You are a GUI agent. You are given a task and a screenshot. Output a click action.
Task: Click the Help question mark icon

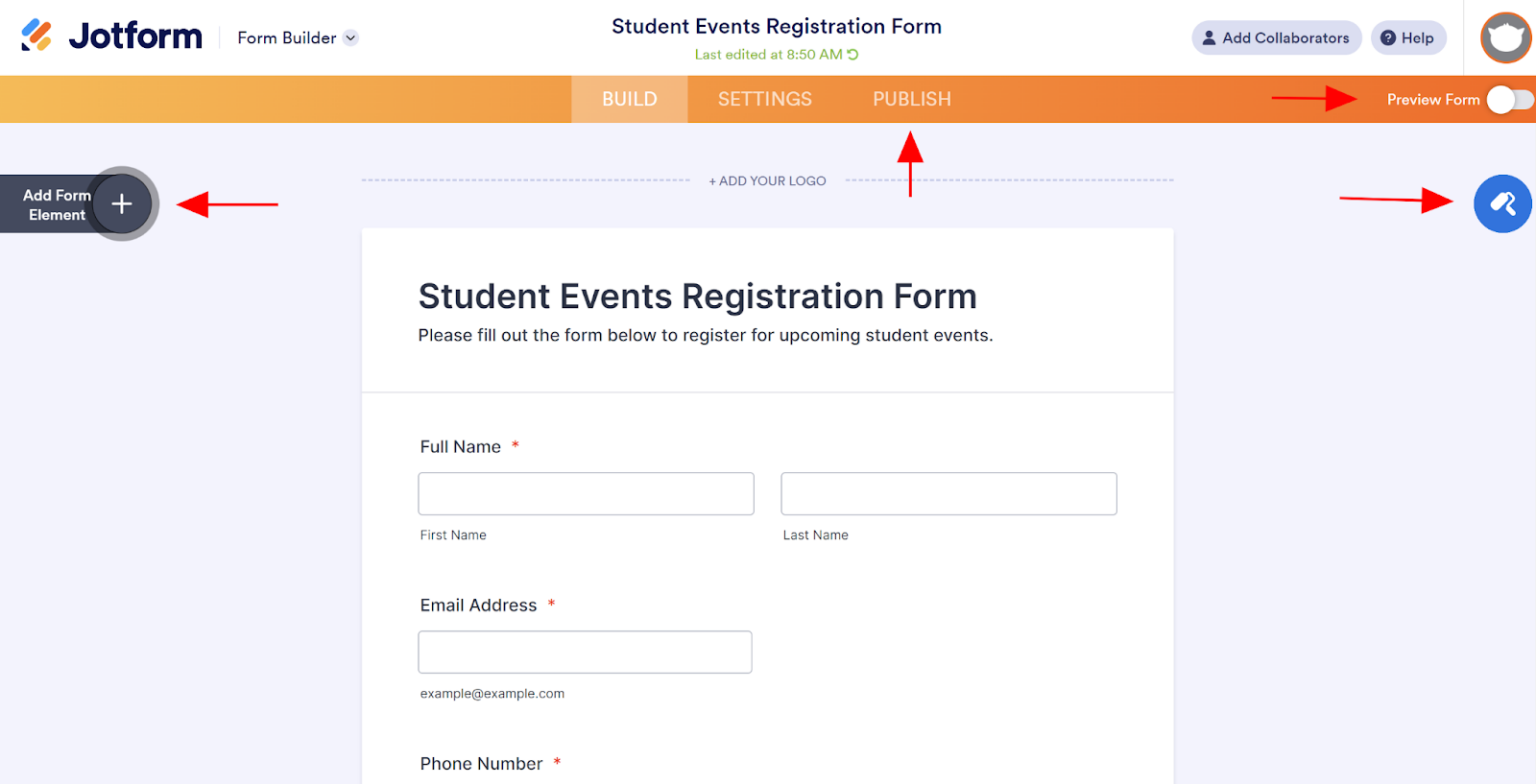point(1388,37)
